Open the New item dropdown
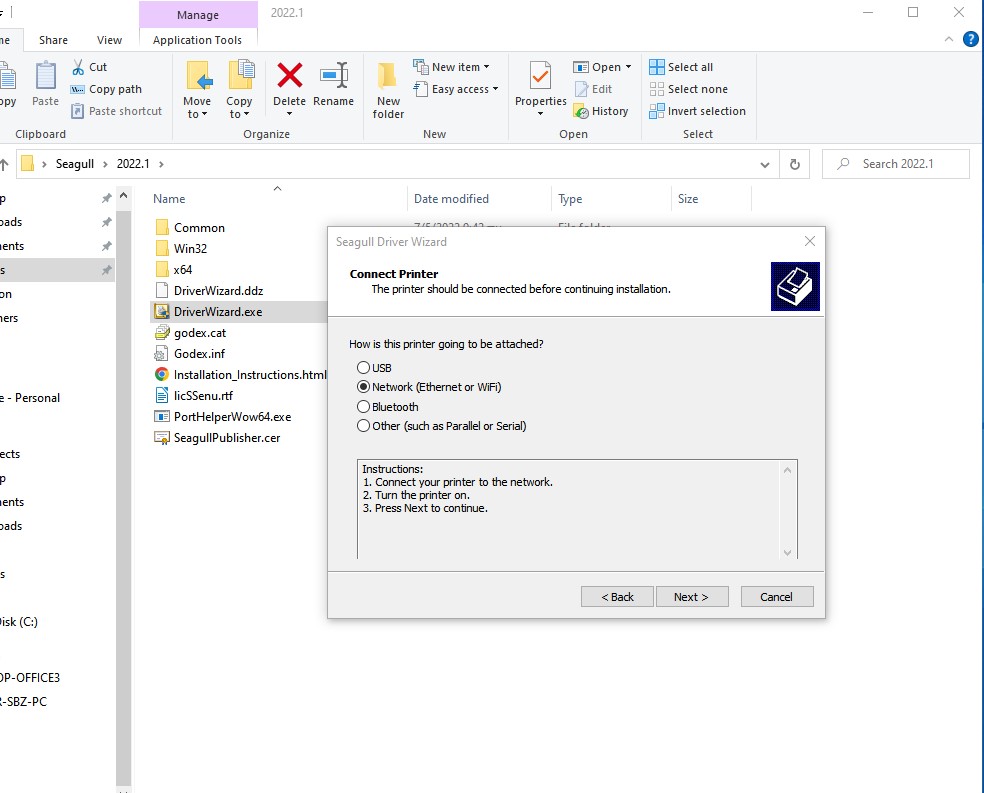This screenshot has height=793, width=984. [451, 67]
